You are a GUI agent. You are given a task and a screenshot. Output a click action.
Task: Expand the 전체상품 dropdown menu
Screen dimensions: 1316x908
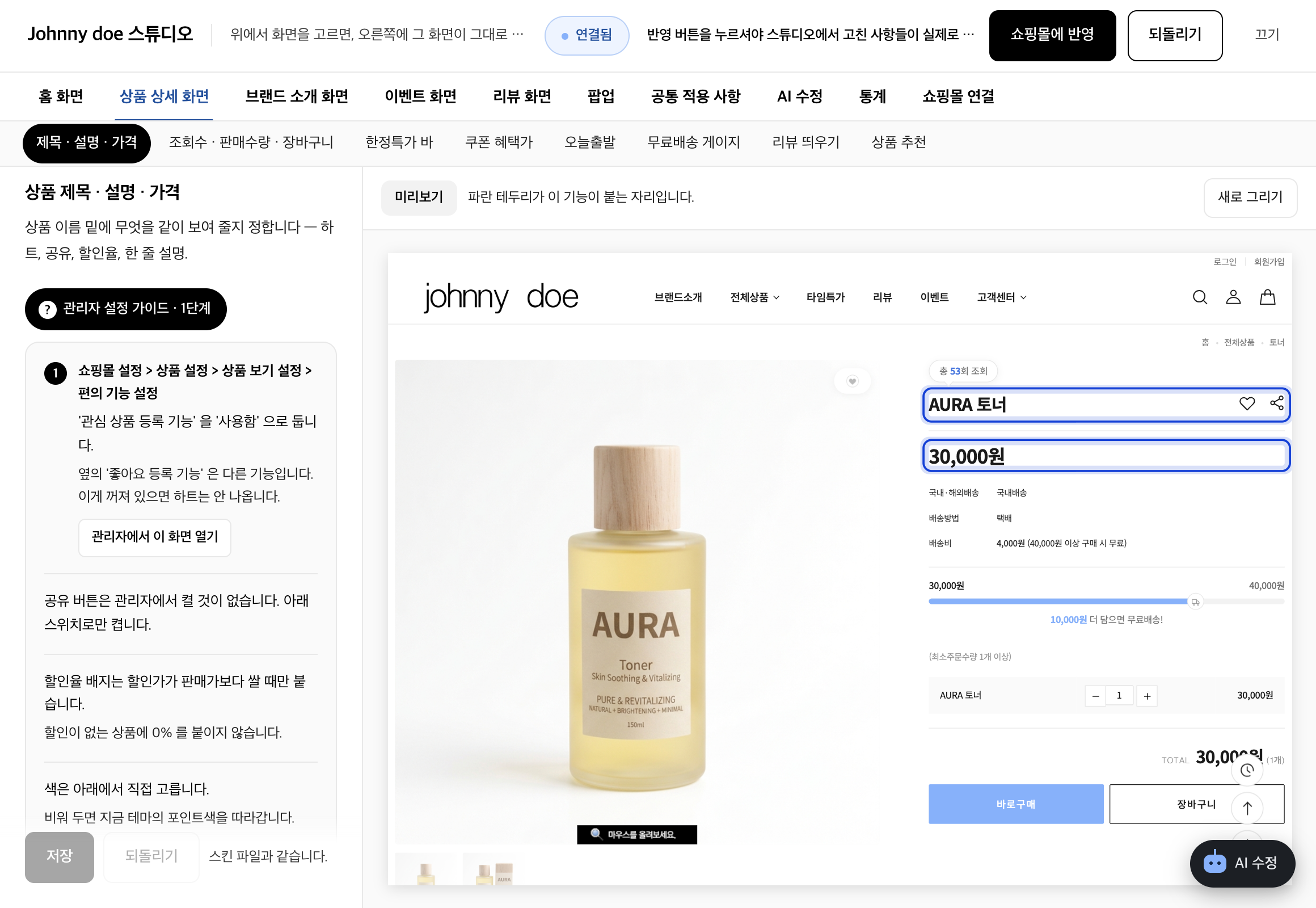(x=754, y=297)
